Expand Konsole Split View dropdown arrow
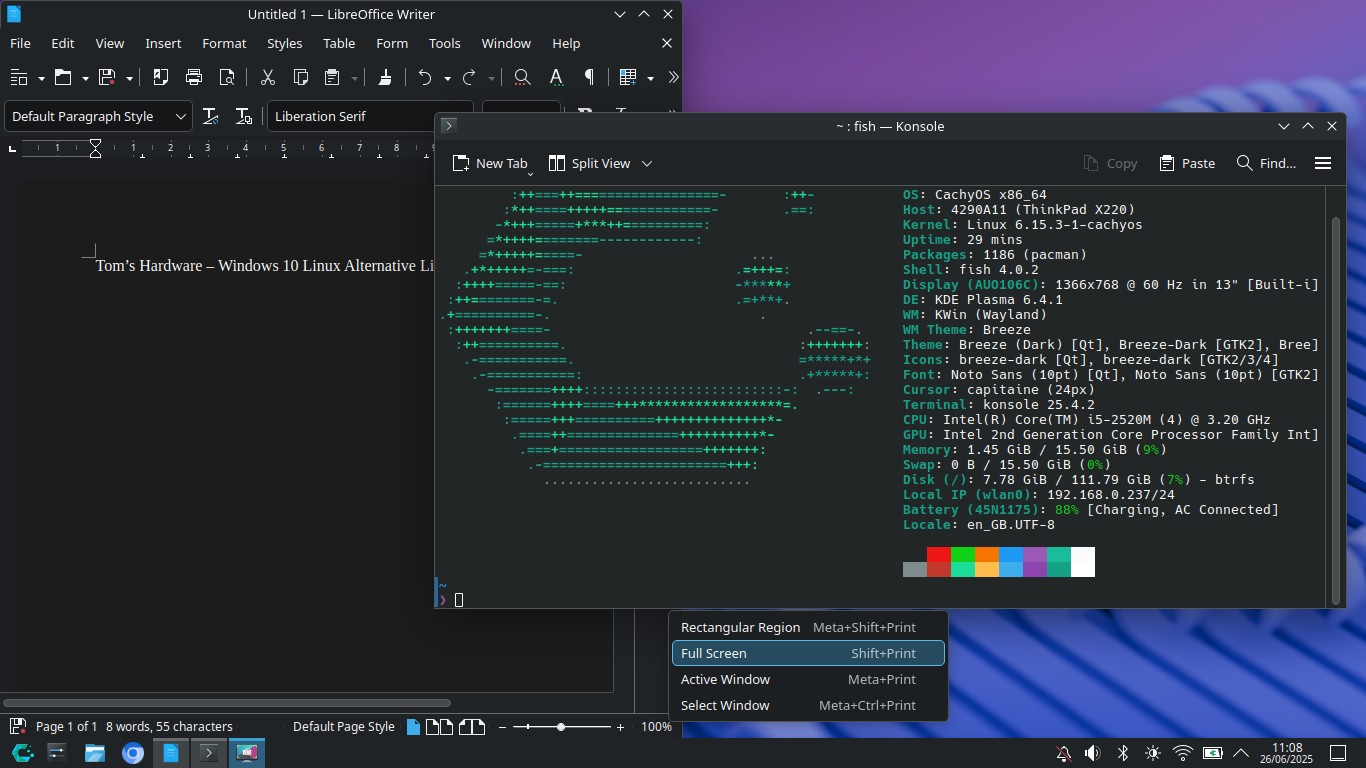The width and height of the screenshot is (1366, 768). point(646,163)
